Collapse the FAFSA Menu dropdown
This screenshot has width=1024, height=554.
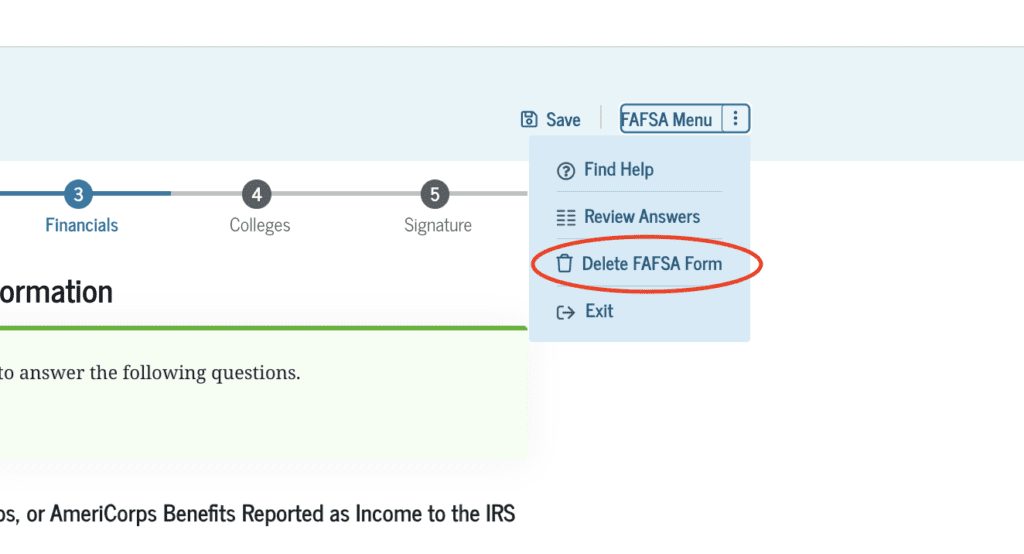point(667,120)
